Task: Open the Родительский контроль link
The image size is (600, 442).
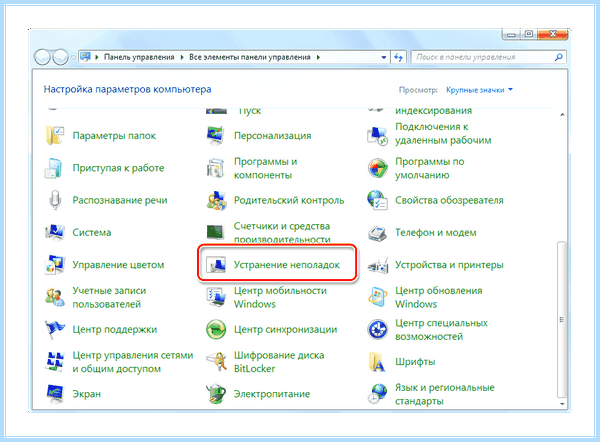Action: (x=289, y=200)
